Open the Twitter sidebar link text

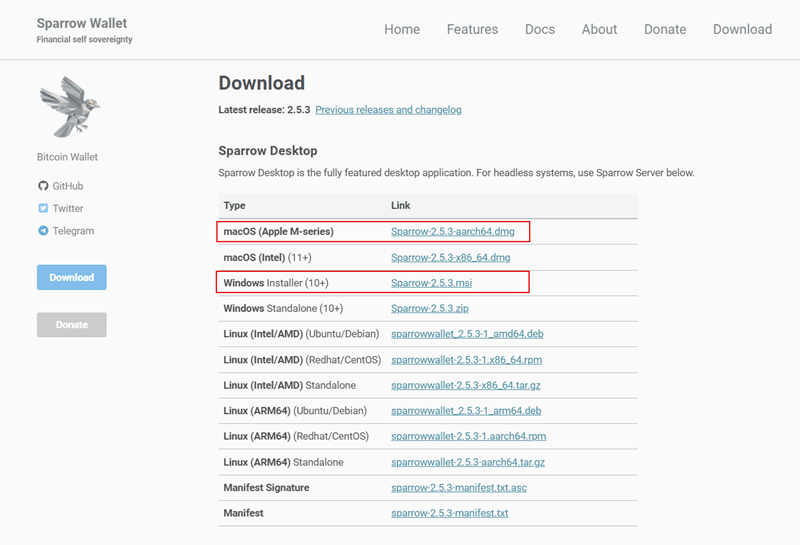68,208
